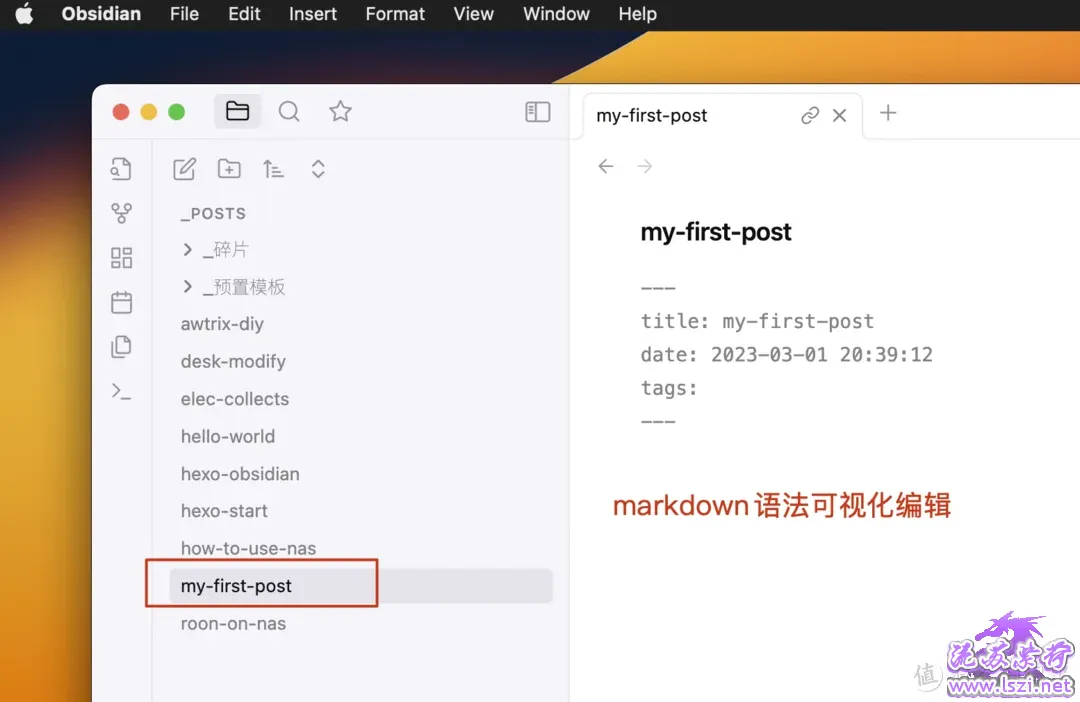
Task: Open command palette ribbon icon
Action: [x=121, y=391]
